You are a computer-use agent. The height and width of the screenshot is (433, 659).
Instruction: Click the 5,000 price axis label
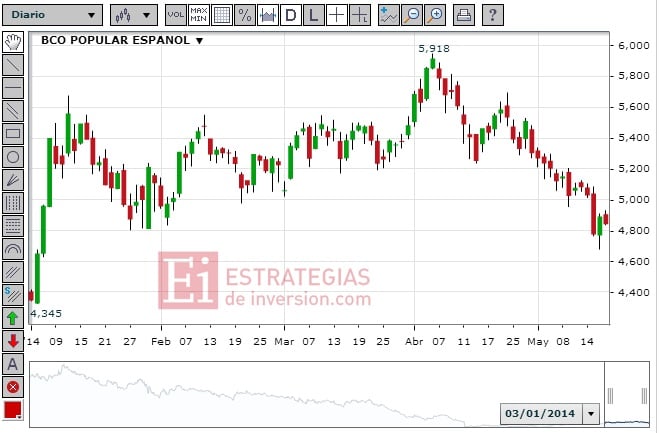tap(633, 200)
